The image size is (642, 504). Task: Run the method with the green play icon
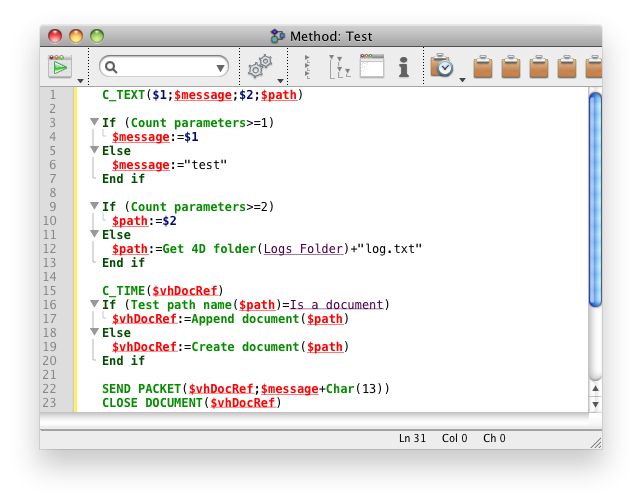tap(60, 67)
